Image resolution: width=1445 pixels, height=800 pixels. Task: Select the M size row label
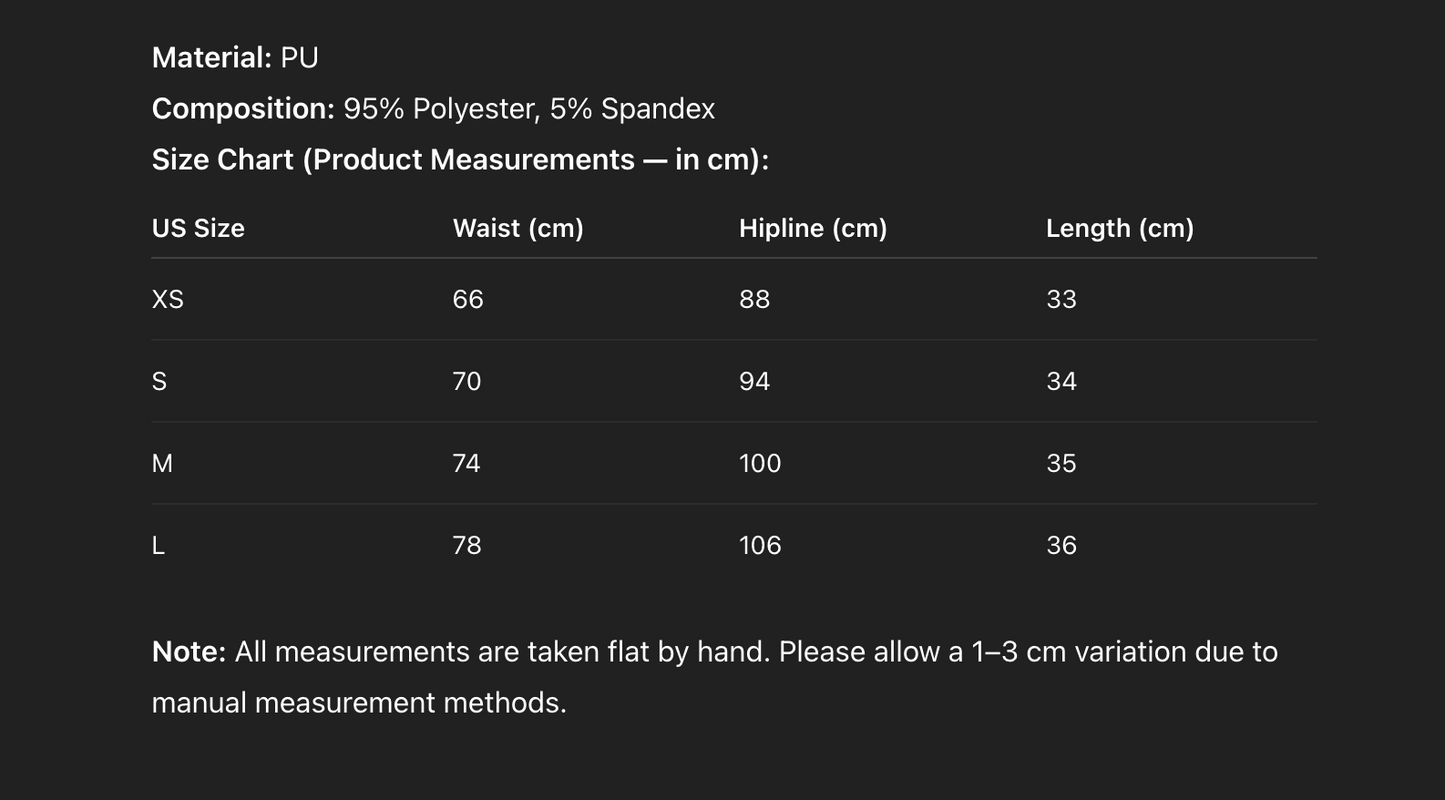[162, 464]
